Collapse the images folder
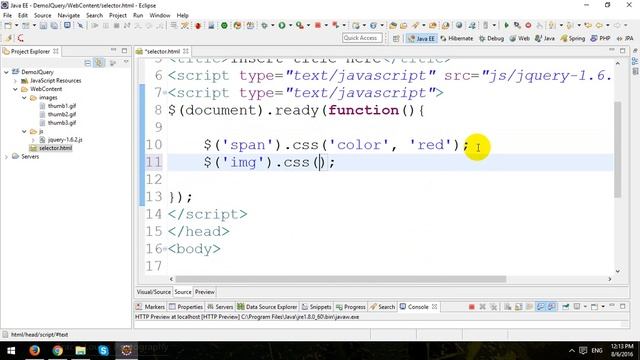 [x=24, y=98]
